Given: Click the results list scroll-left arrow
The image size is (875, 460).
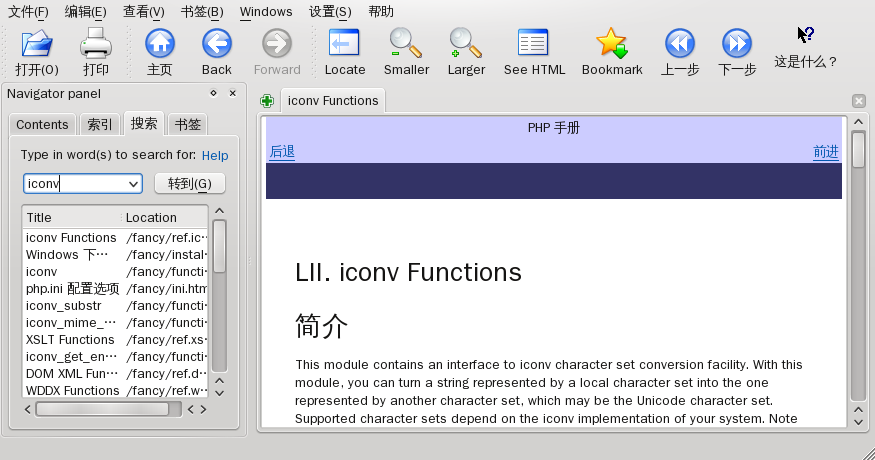Looking at the screenshot, I should 28,410.
